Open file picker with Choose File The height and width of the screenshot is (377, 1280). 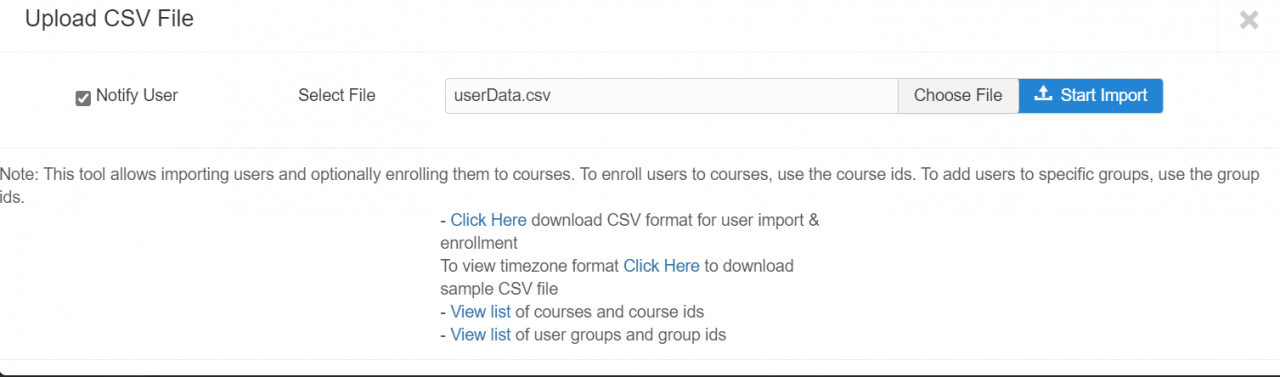tap(958, 96)
